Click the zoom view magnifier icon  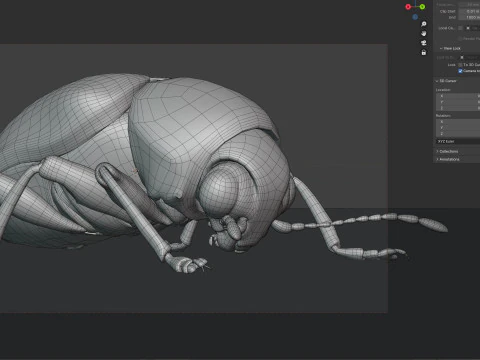pyautogui.click(x=424, y=24)
